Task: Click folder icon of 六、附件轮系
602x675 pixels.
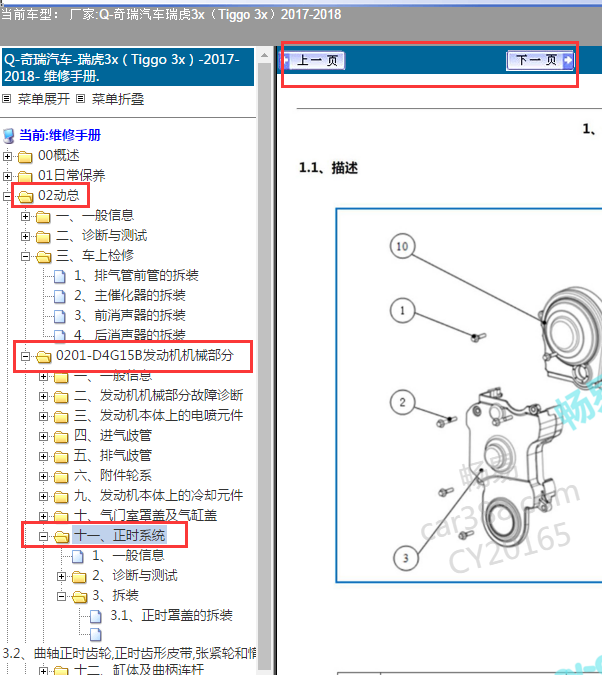Action: [61, 477]
